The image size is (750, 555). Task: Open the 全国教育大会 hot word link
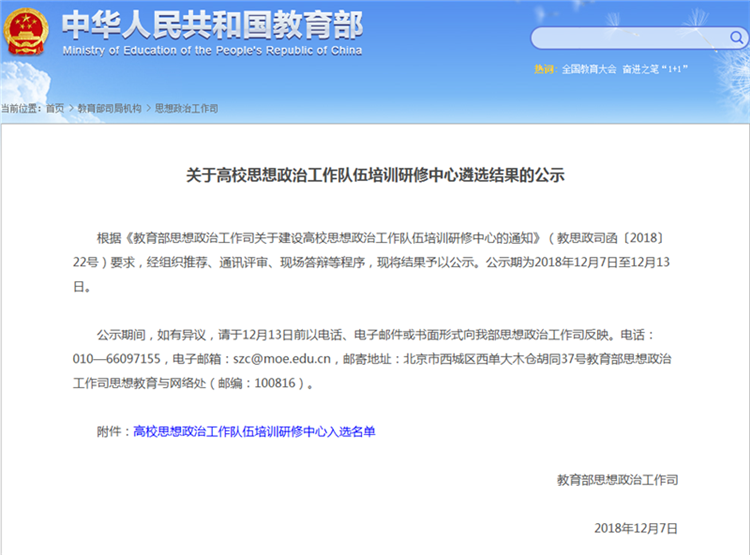tap(589, 70)
